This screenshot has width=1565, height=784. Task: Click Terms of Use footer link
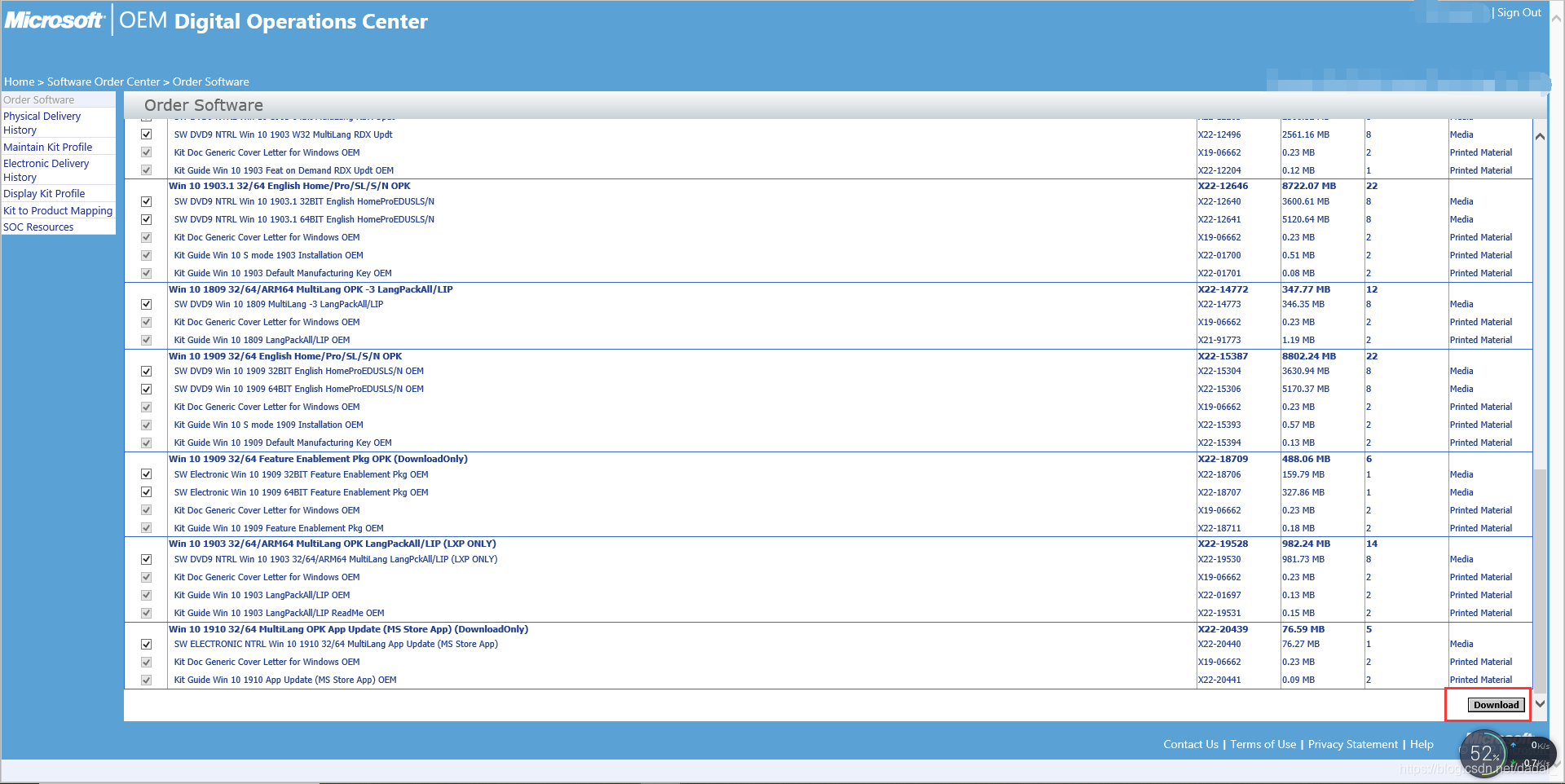[x=1263, y=744]
